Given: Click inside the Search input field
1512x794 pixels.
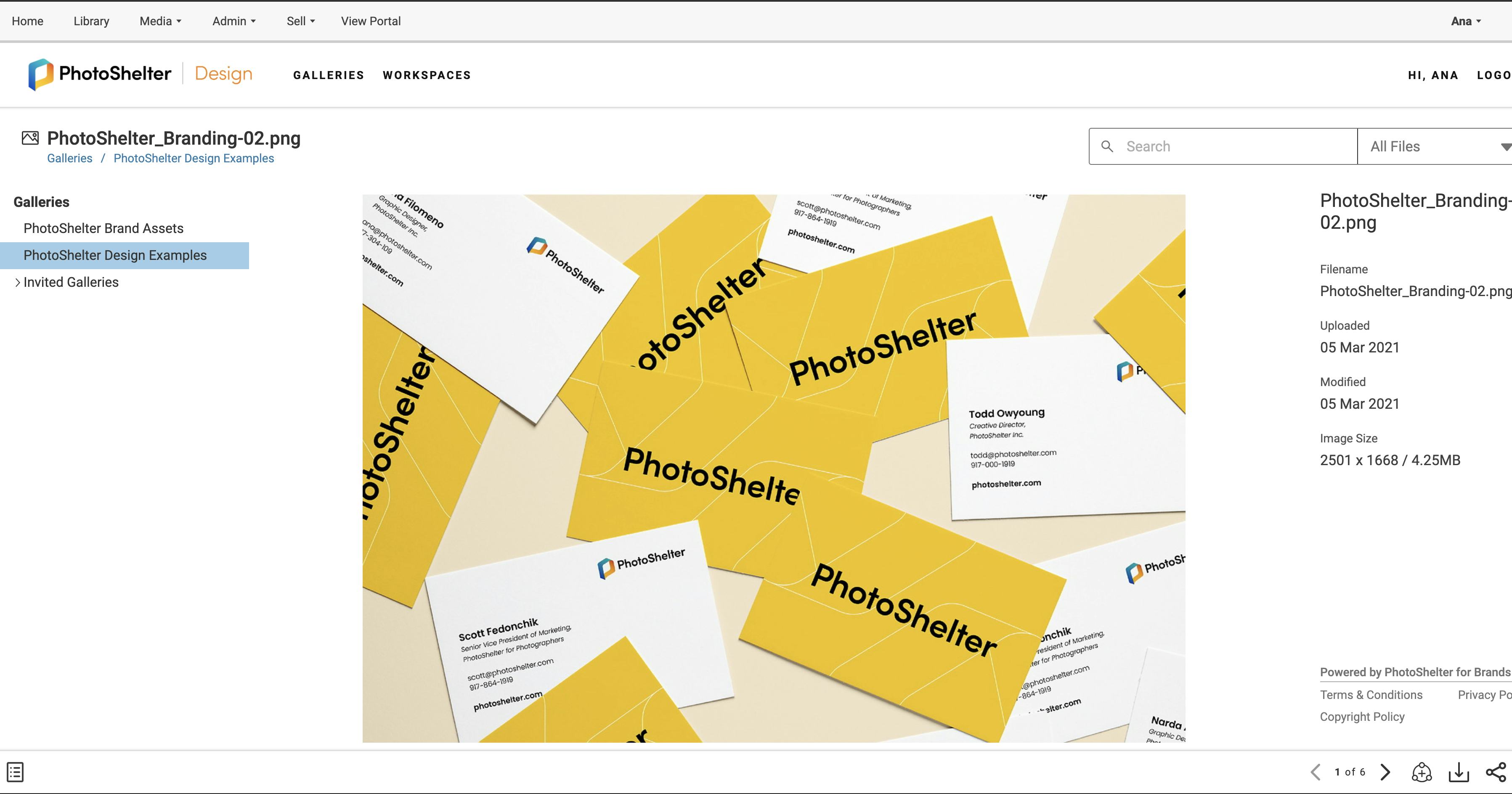Looking at the screenshot, I should (1233, 146).
